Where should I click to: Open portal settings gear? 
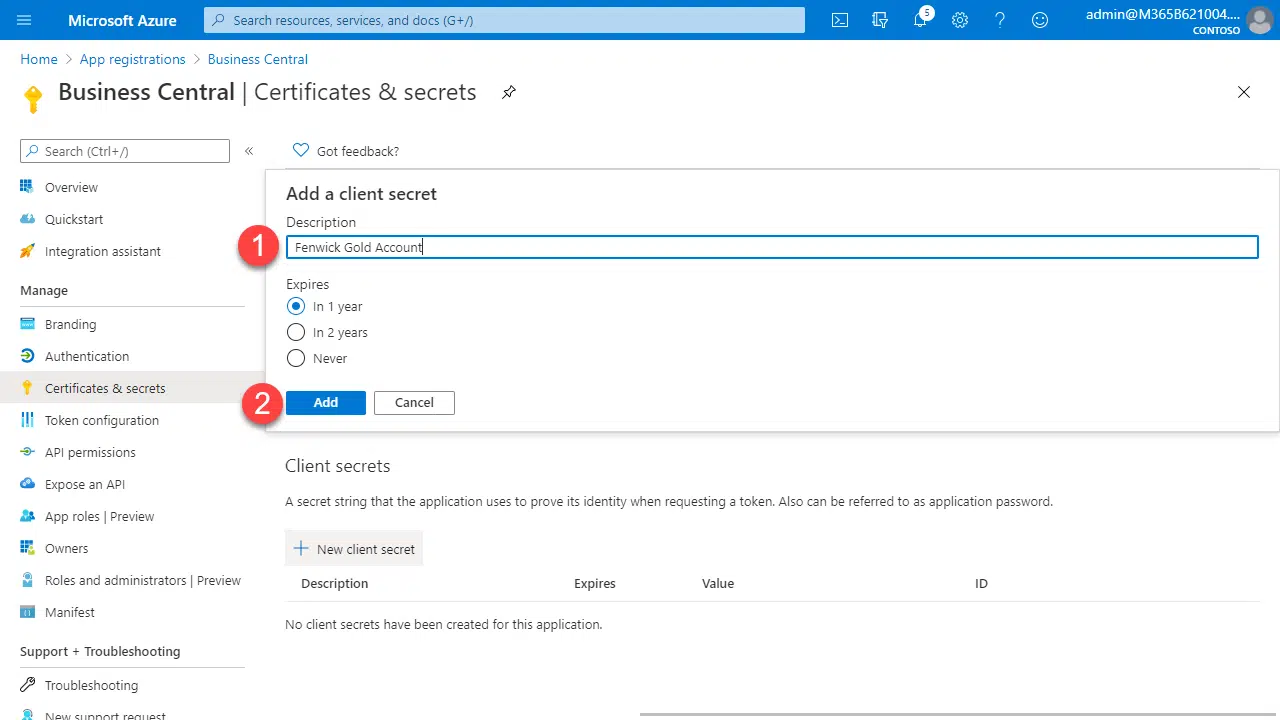pos(960,20)
